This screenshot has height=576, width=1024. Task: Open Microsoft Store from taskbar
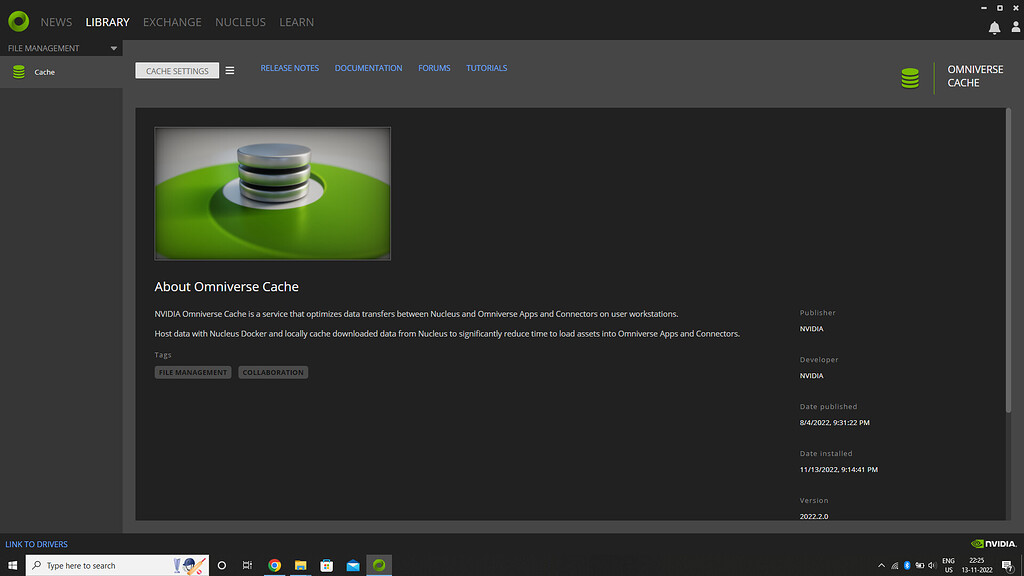327,566
